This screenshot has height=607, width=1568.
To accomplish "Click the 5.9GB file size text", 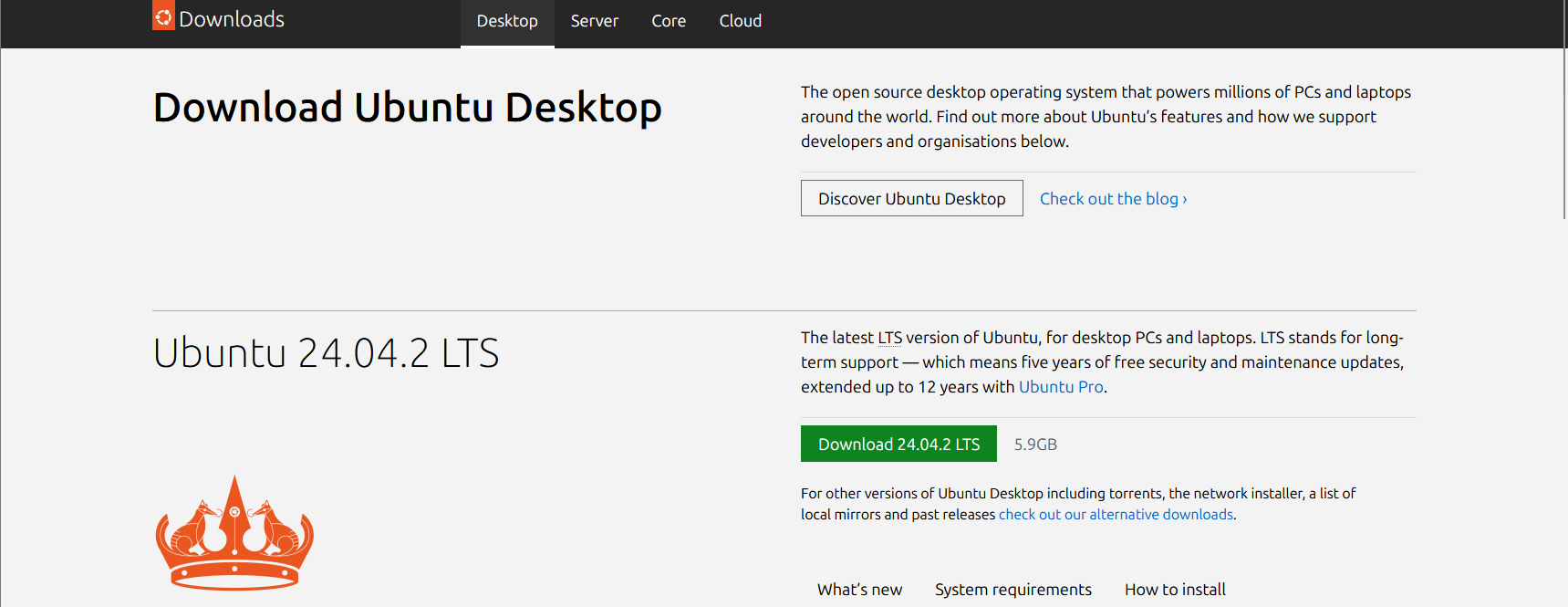I will click(x=1035, y=445).
